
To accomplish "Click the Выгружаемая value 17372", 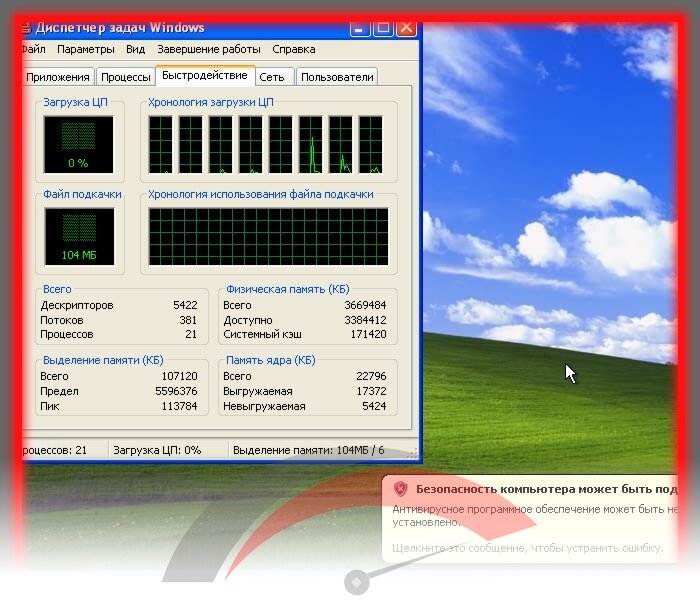I will click(371, 391).
